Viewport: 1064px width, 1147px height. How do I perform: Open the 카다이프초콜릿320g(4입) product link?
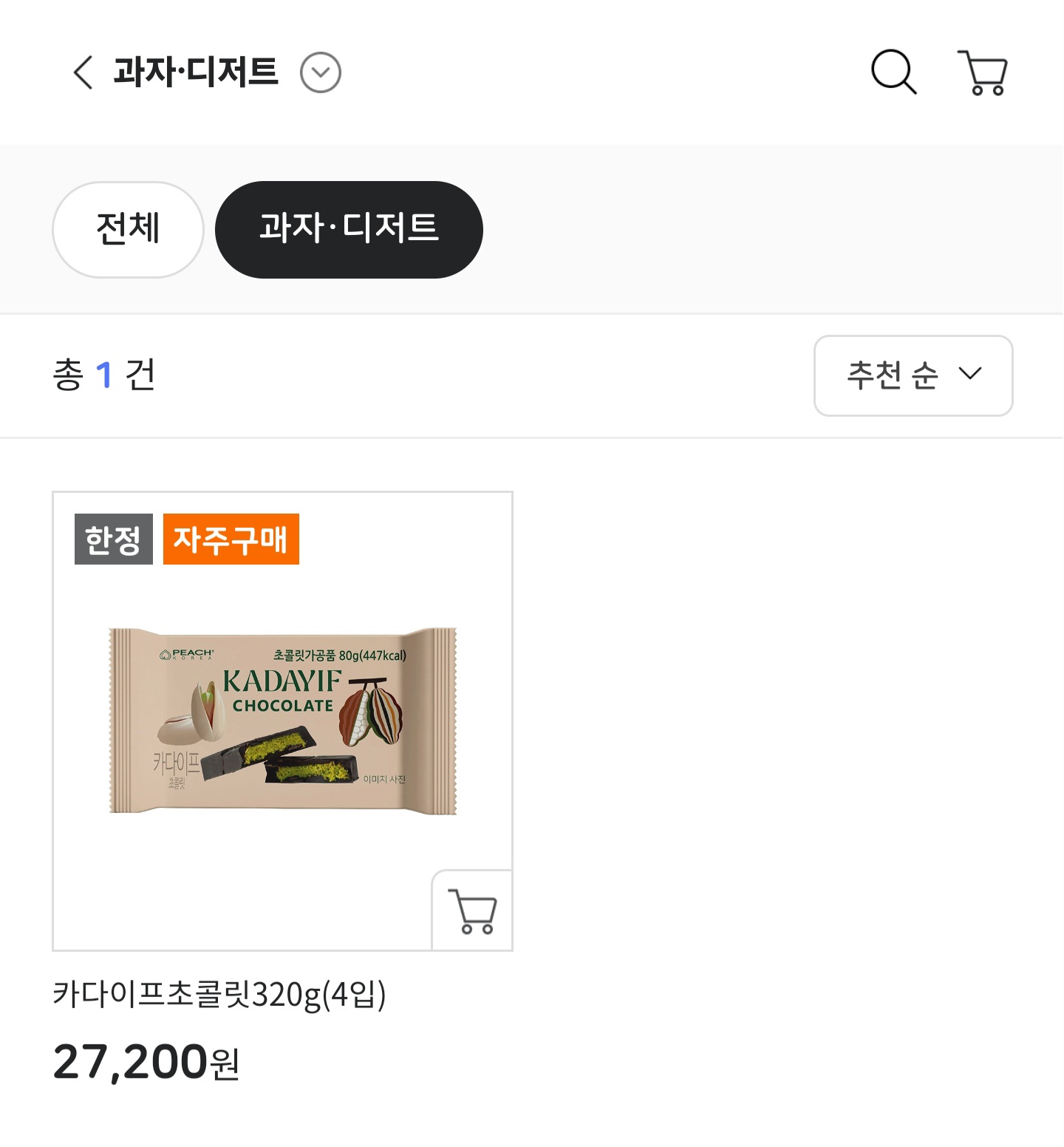[219, 994]
